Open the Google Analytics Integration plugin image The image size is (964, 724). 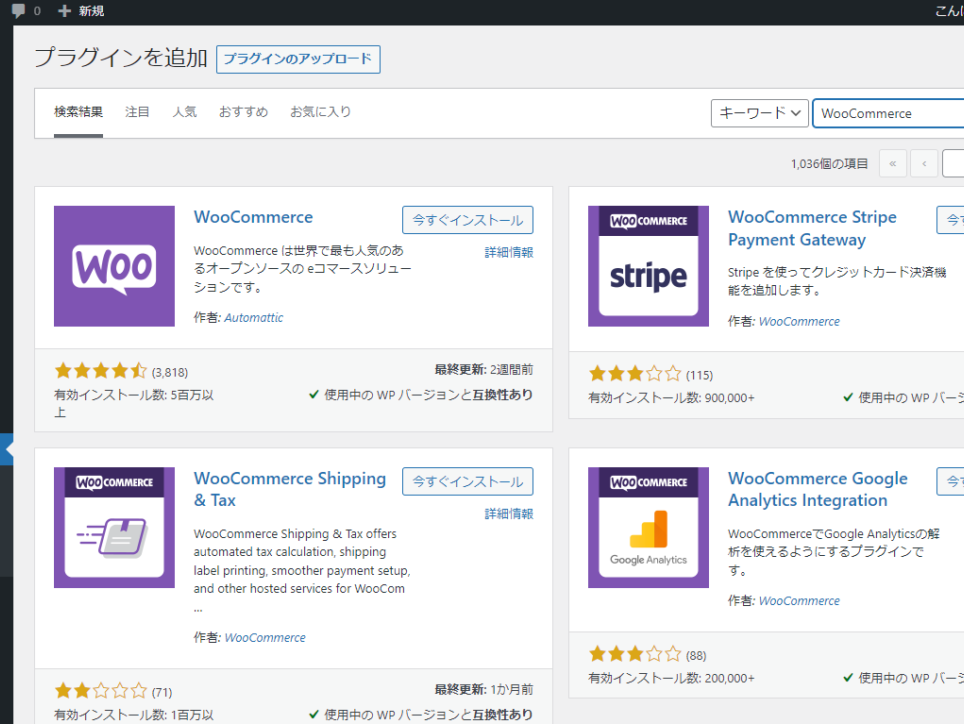coord(648,527)
